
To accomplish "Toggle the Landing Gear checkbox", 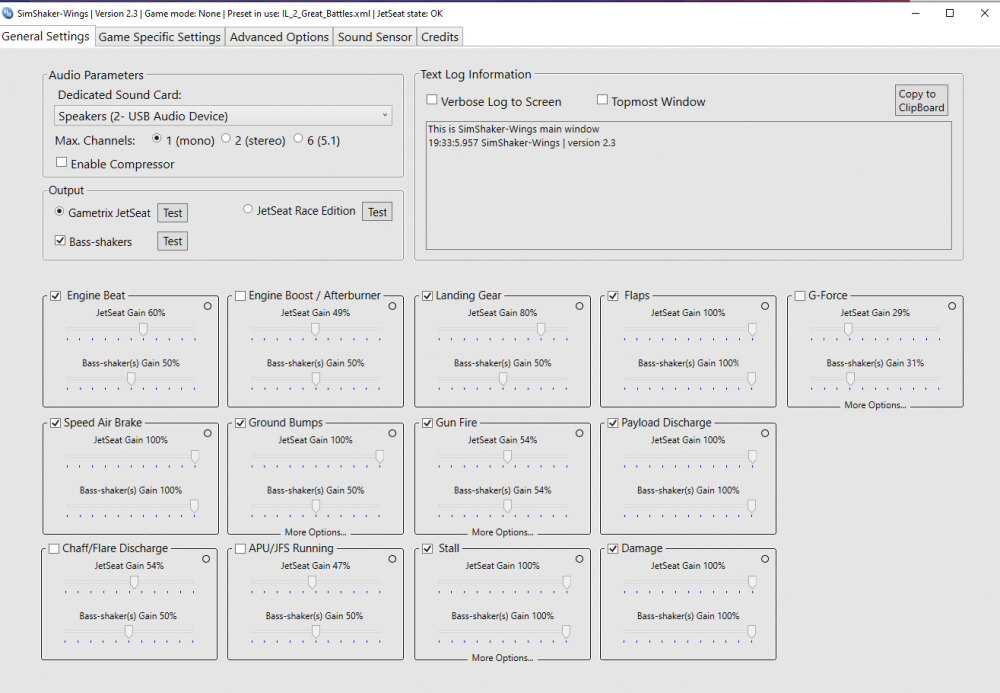I will [427, 296].
